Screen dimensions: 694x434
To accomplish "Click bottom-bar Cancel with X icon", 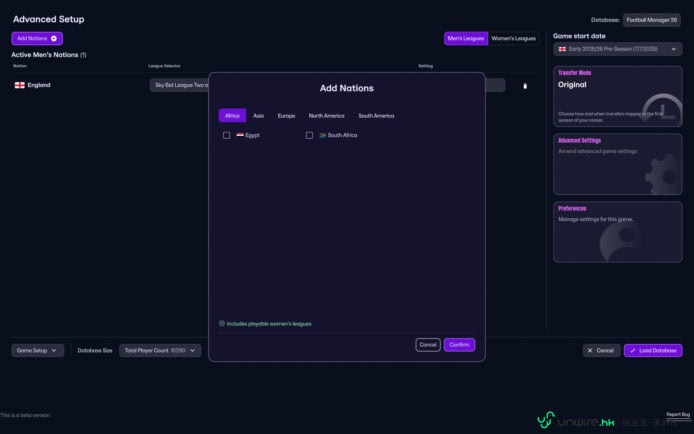I will [601, 350].
